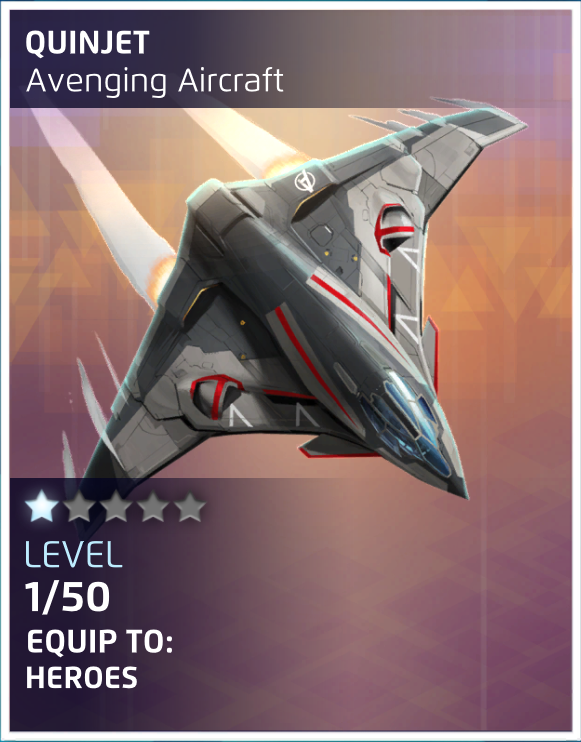Click the fifth and last star
581x742 pixels.
pyautogui.click(x=190, y=507)
